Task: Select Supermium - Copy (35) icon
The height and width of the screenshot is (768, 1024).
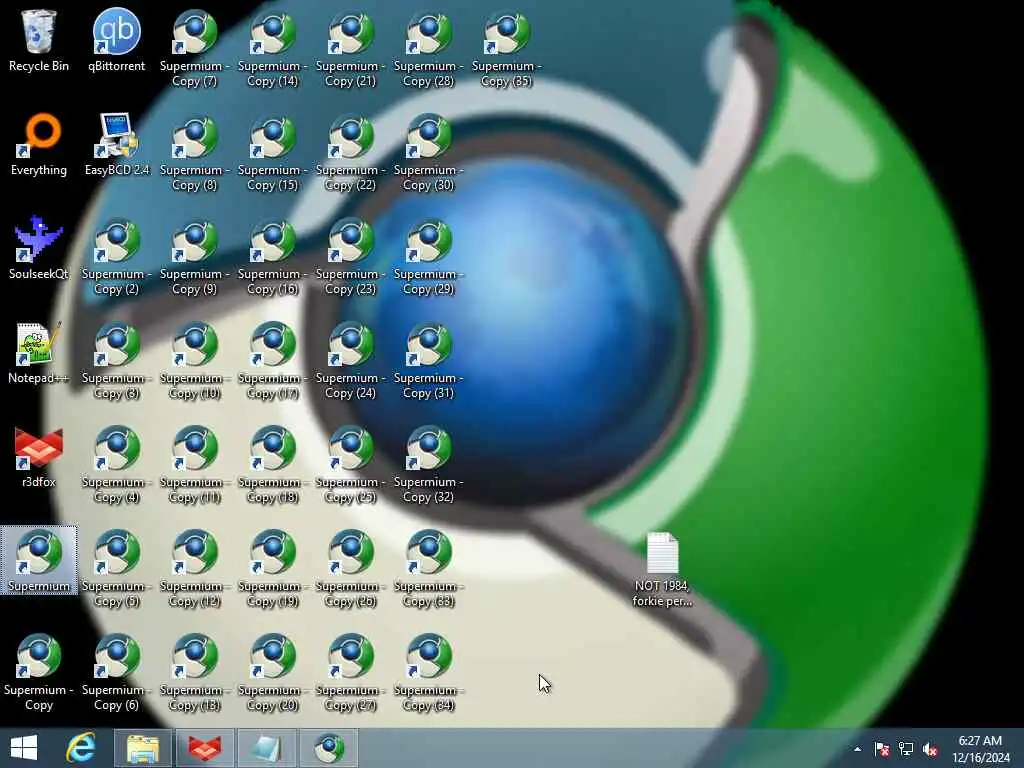Action: point(506,49)
